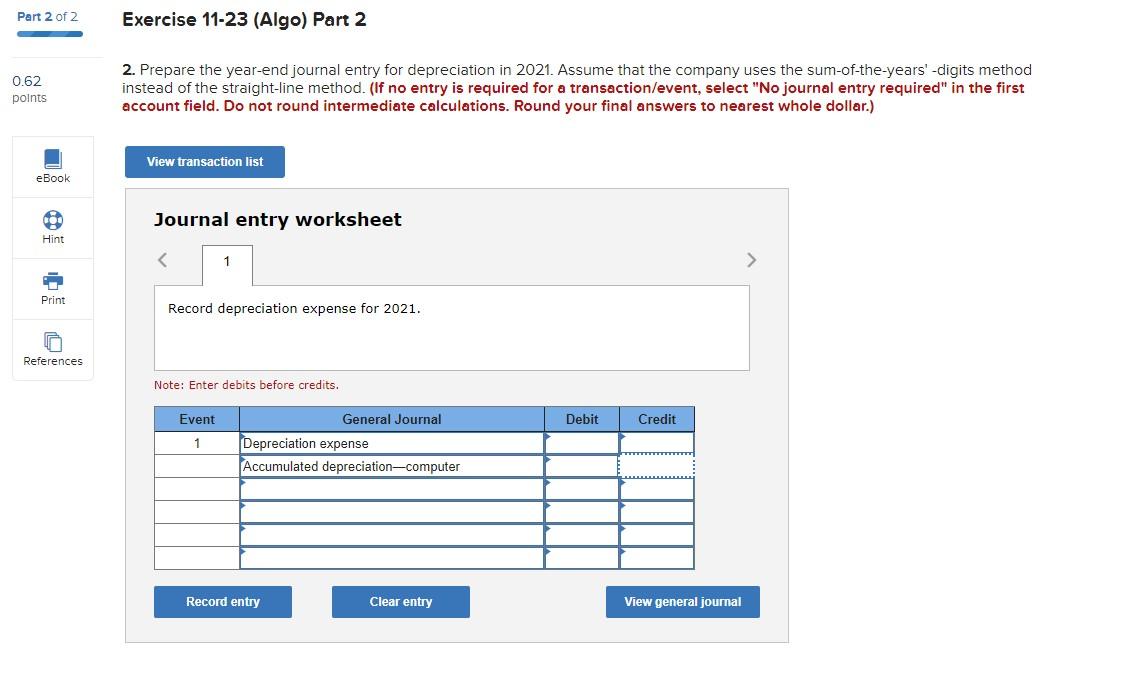Click View transaction list button
The height and width of the screenshot is (690, 1146).
pyautogui.click(x=205, y=162)
